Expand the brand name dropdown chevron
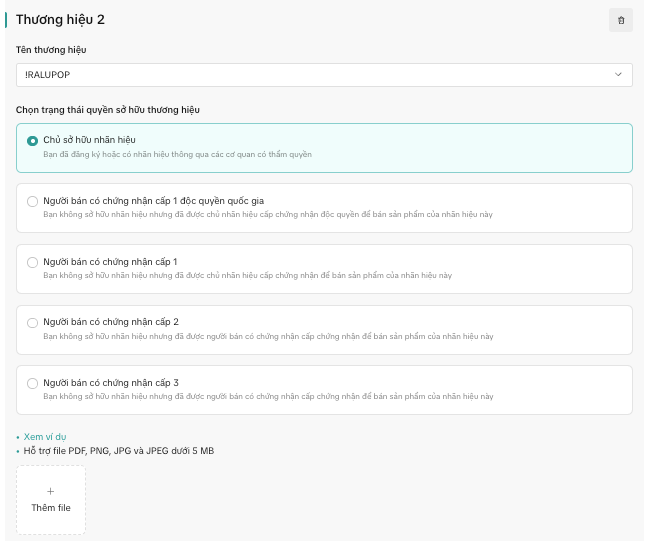Screen dimensions: 659x541 click(x=618, y=75)
